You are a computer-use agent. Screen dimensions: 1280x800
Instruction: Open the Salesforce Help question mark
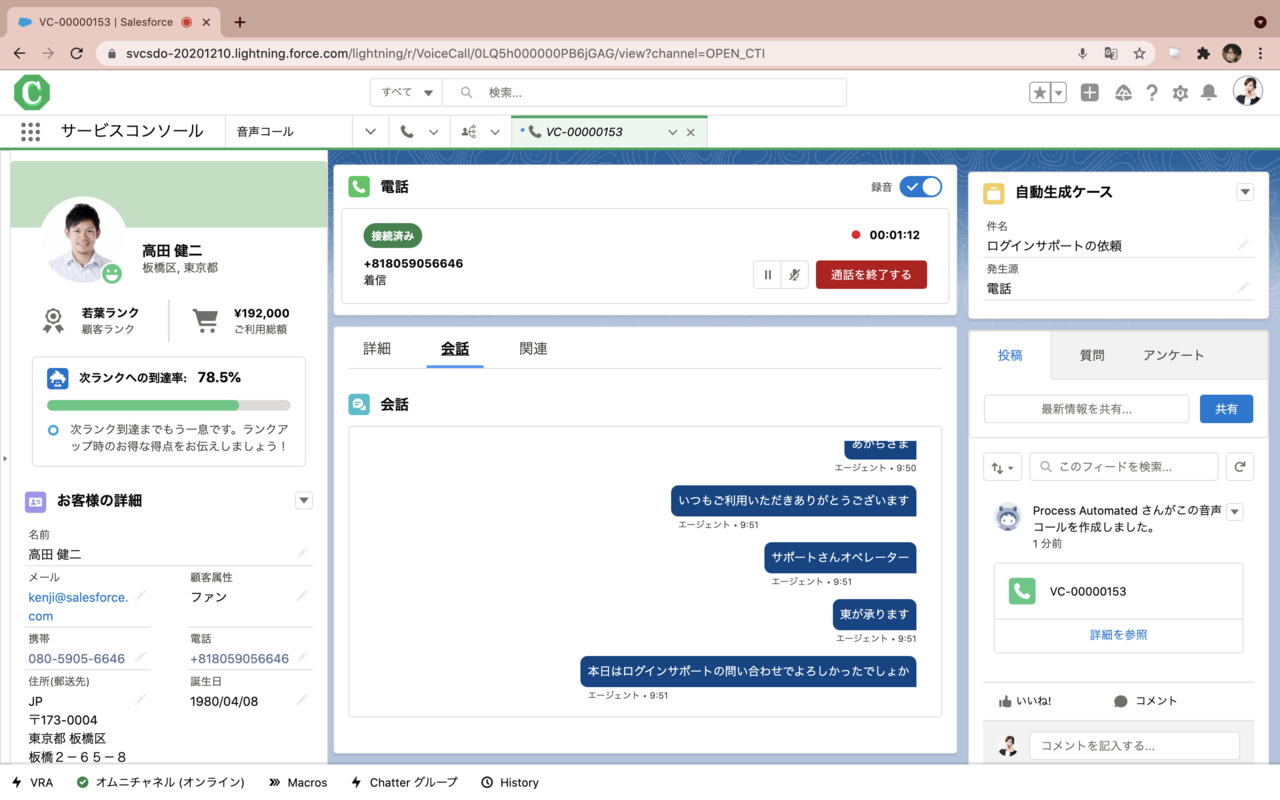1152,93
